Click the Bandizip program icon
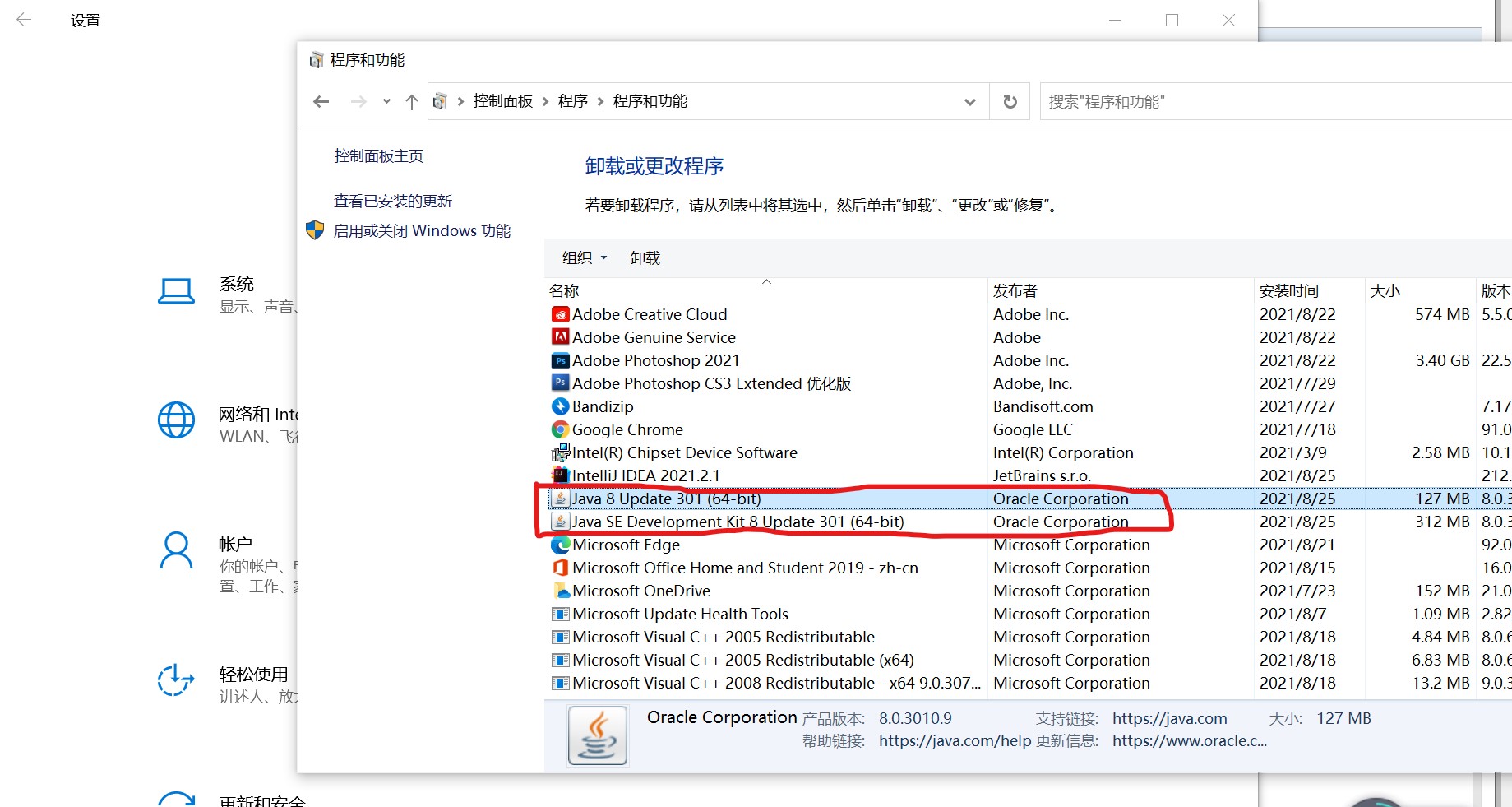Screen dimensions: 1512x807 point(560,406)
